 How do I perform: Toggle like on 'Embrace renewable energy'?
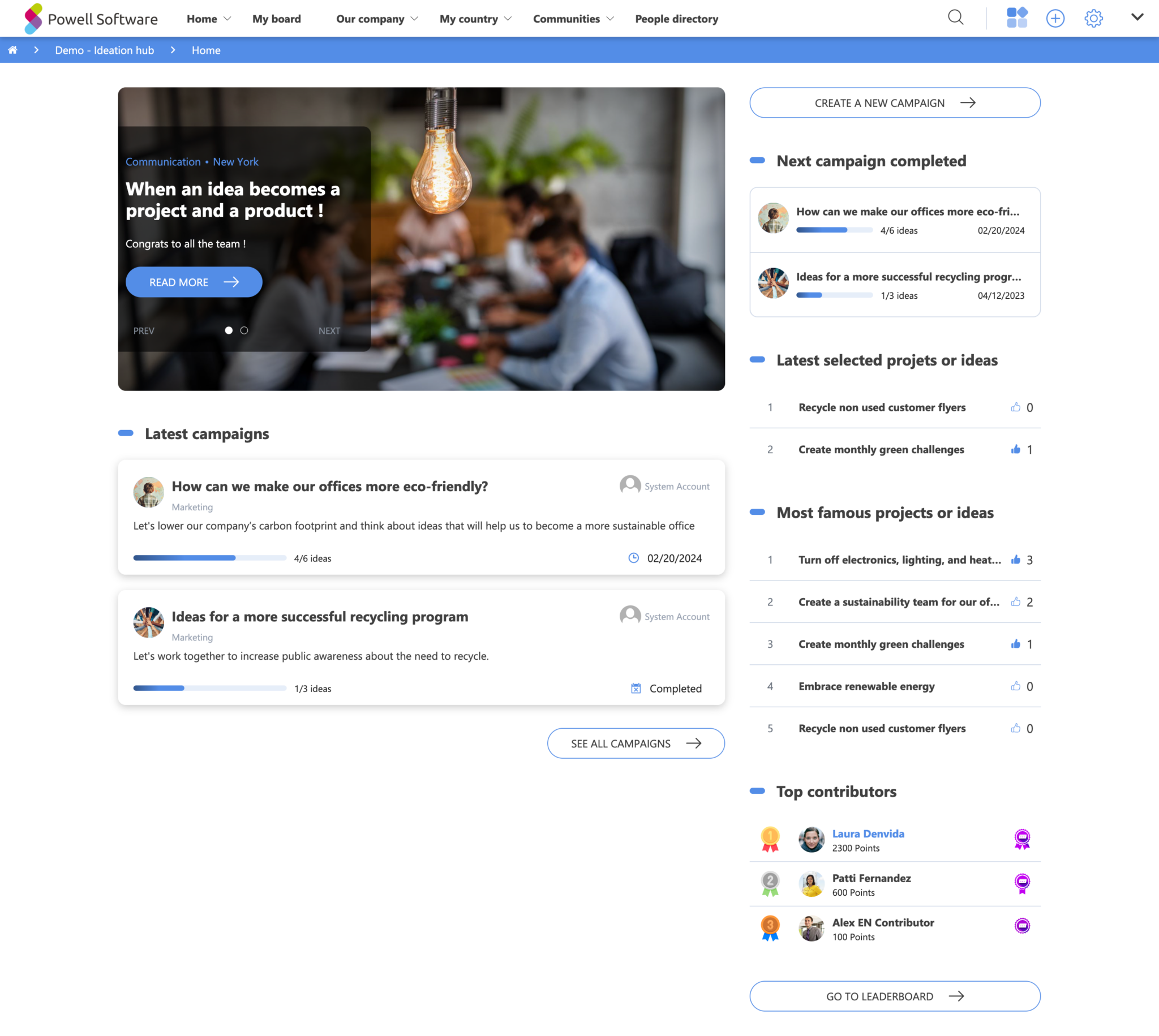point(1015,686)
